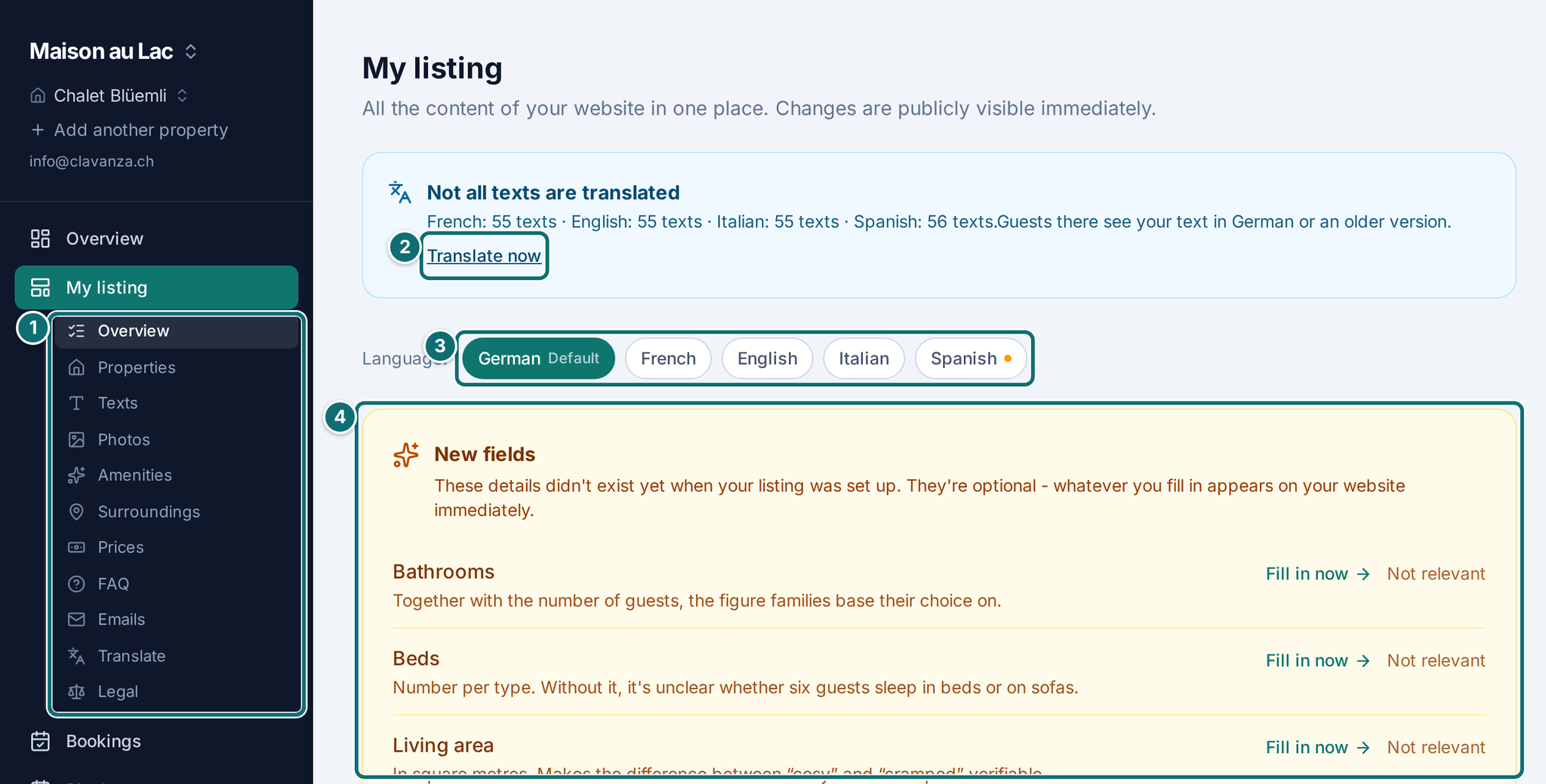Open the Properties section
Viewport: 1546px width, 784px height.
(177, 367)
